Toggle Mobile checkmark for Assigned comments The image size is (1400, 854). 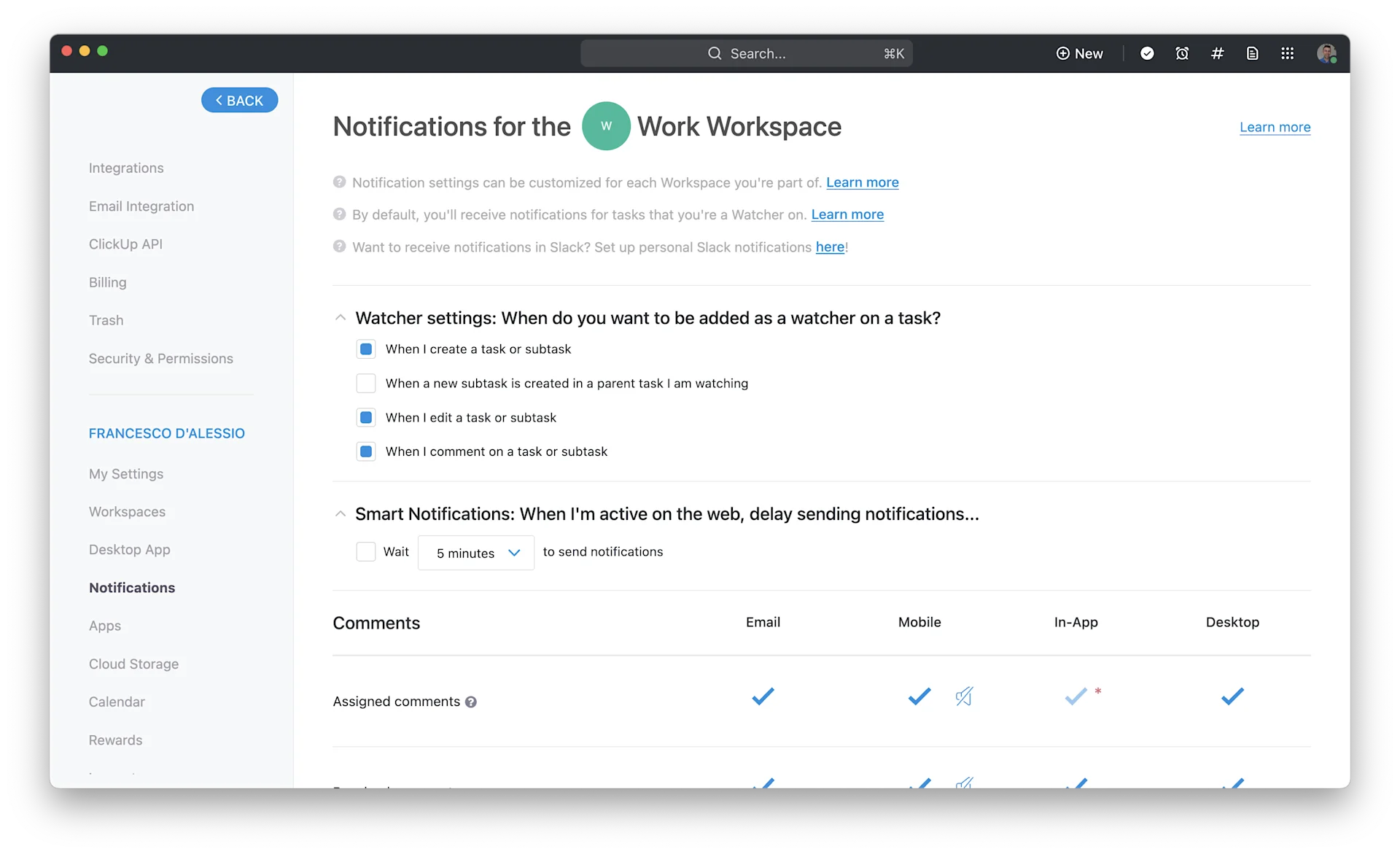coord(919,696)
